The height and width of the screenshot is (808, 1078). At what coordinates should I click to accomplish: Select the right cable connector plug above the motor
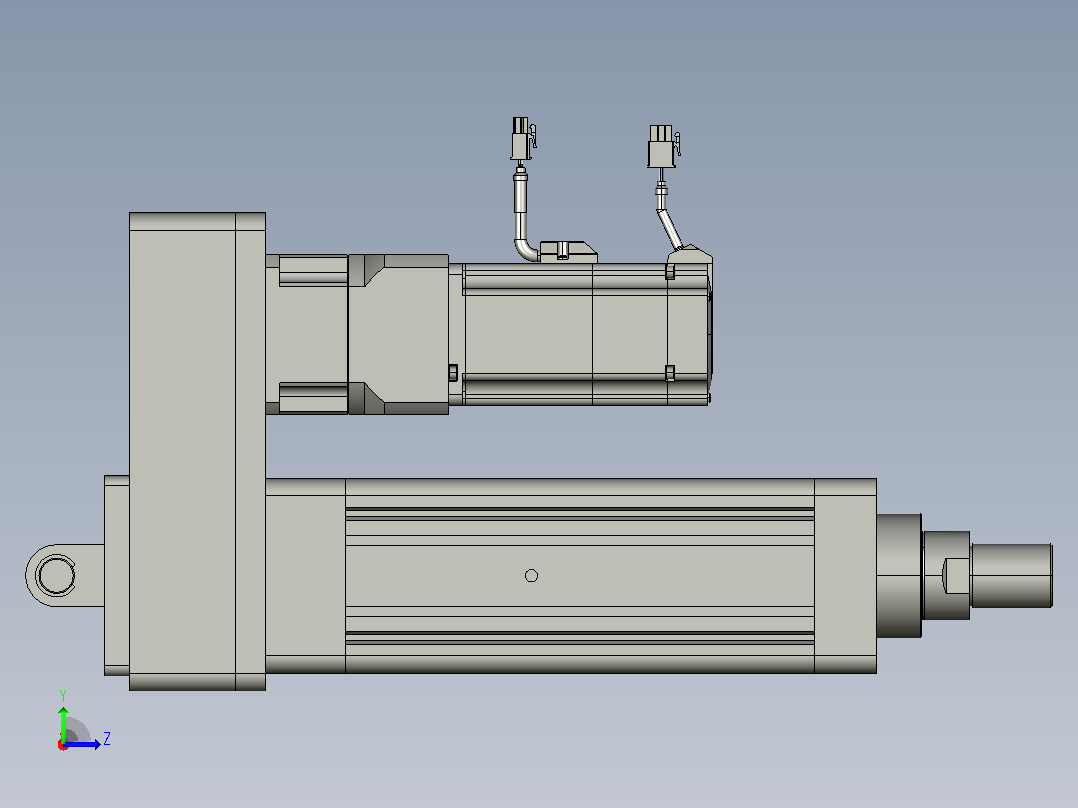[x=663, y=146]
